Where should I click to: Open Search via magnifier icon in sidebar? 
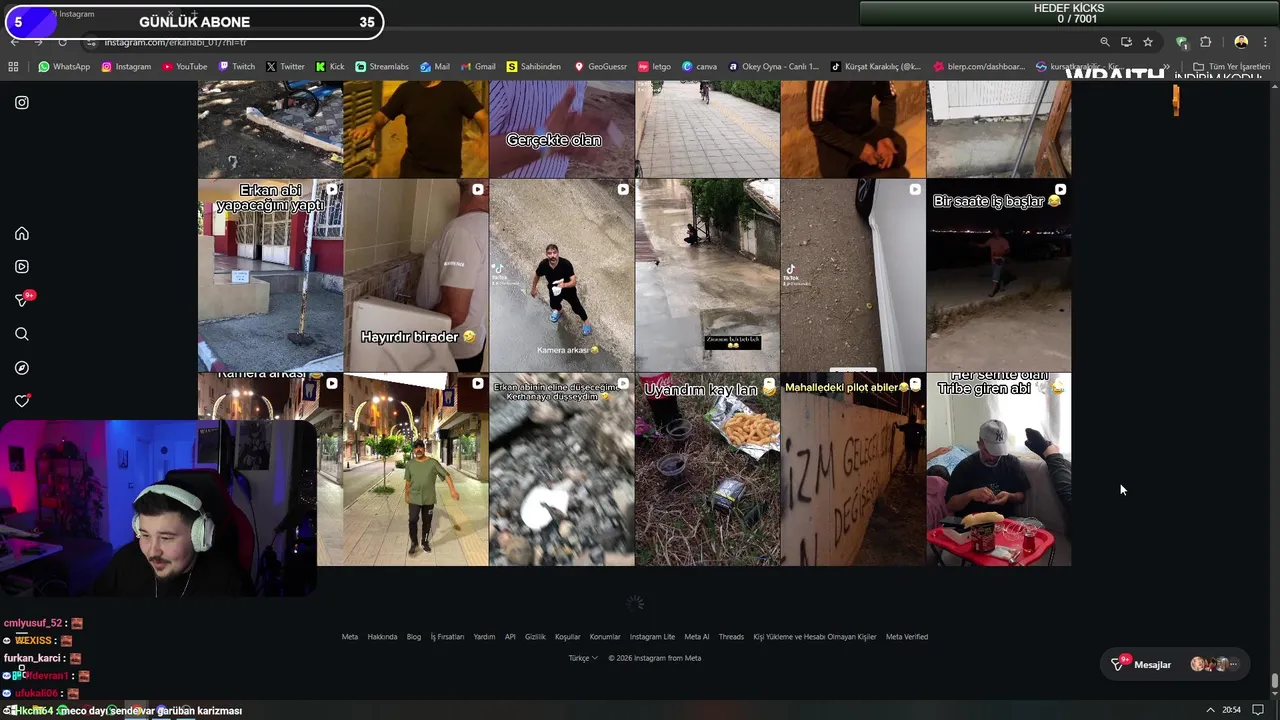[22, 334]
